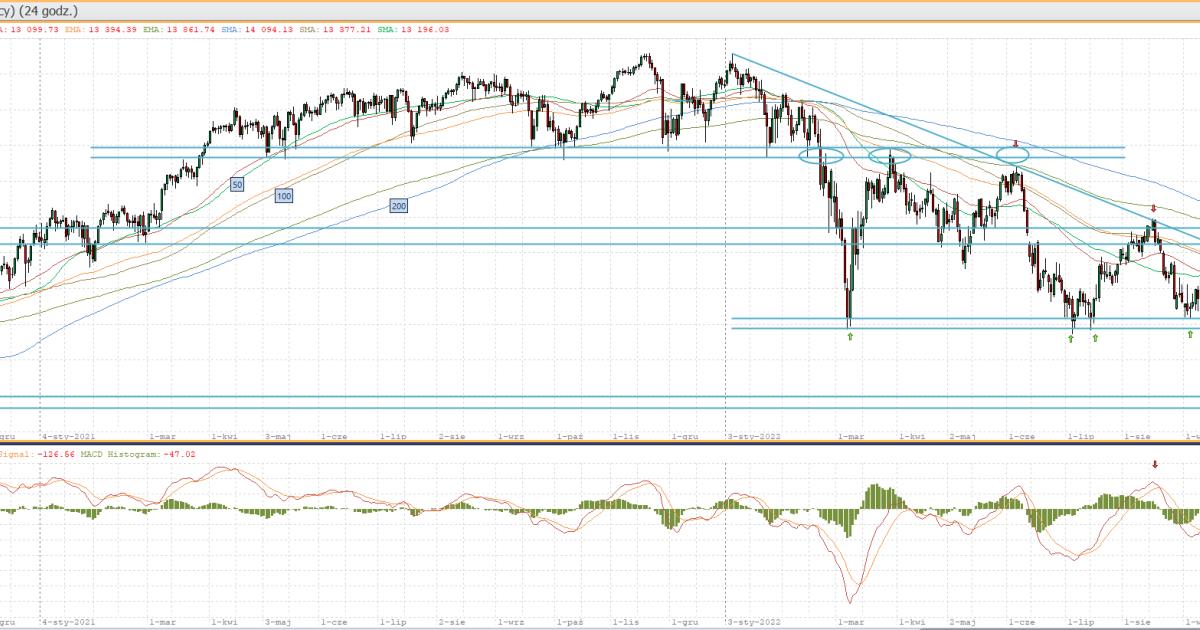Image resolution: width=1200 pixels, height=630 pixels.
Task: Click the 50 moving average label box
Action: click(x=237, y=185)
